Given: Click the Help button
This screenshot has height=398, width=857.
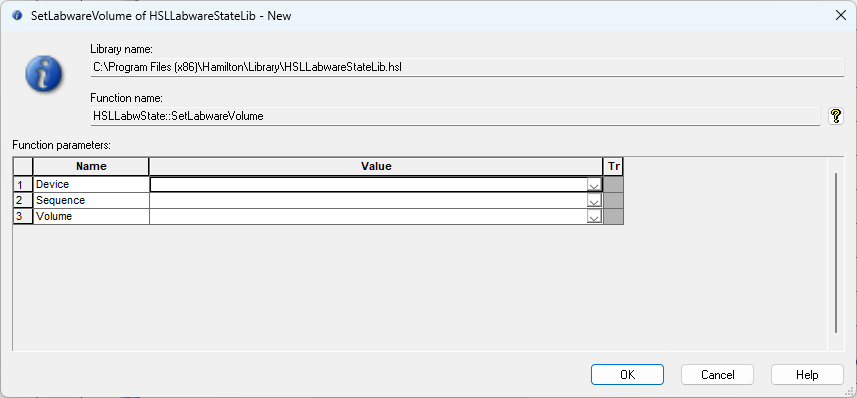Looking at the screenshot, I should pyautogui.click(x=807, y=374).
